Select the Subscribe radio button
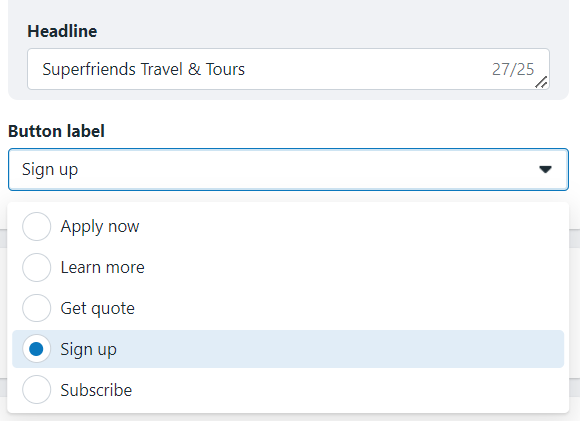This screenshot has height=421, width=580. click(36, 390)
